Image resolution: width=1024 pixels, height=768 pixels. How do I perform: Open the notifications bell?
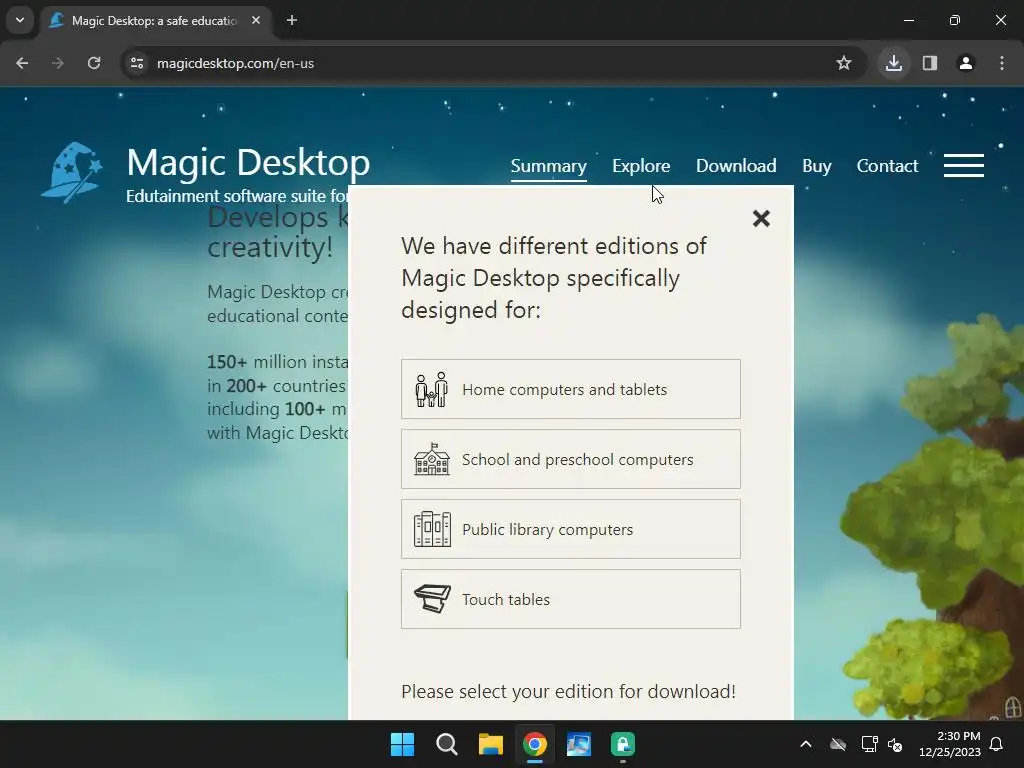997,744
